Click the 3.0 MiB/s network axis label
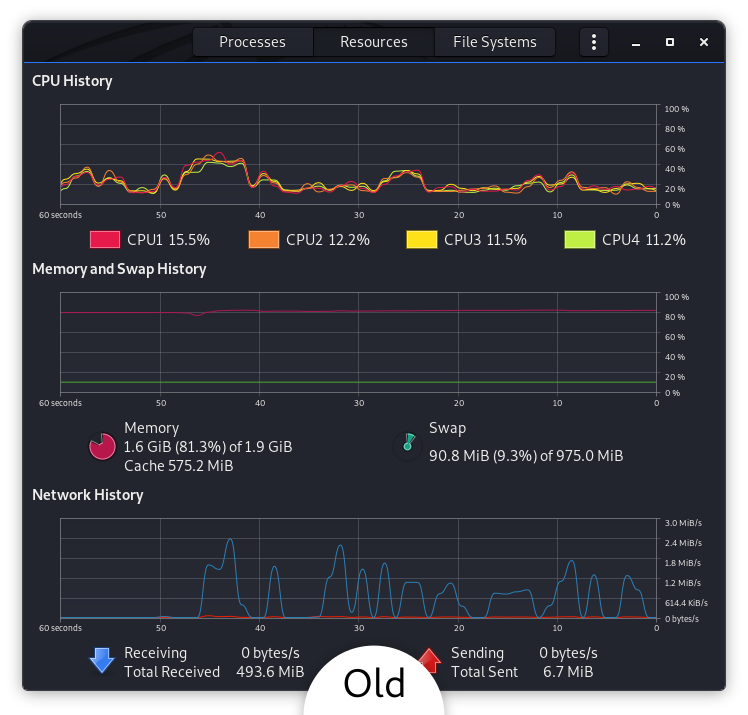Screen dimensions: 748x715 coord(683,523)
